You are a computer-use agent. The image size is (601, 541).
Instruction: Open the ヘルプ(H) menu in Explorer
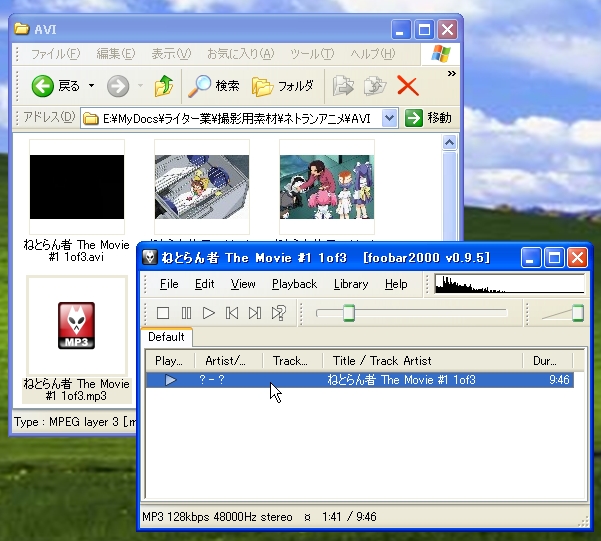373,54
